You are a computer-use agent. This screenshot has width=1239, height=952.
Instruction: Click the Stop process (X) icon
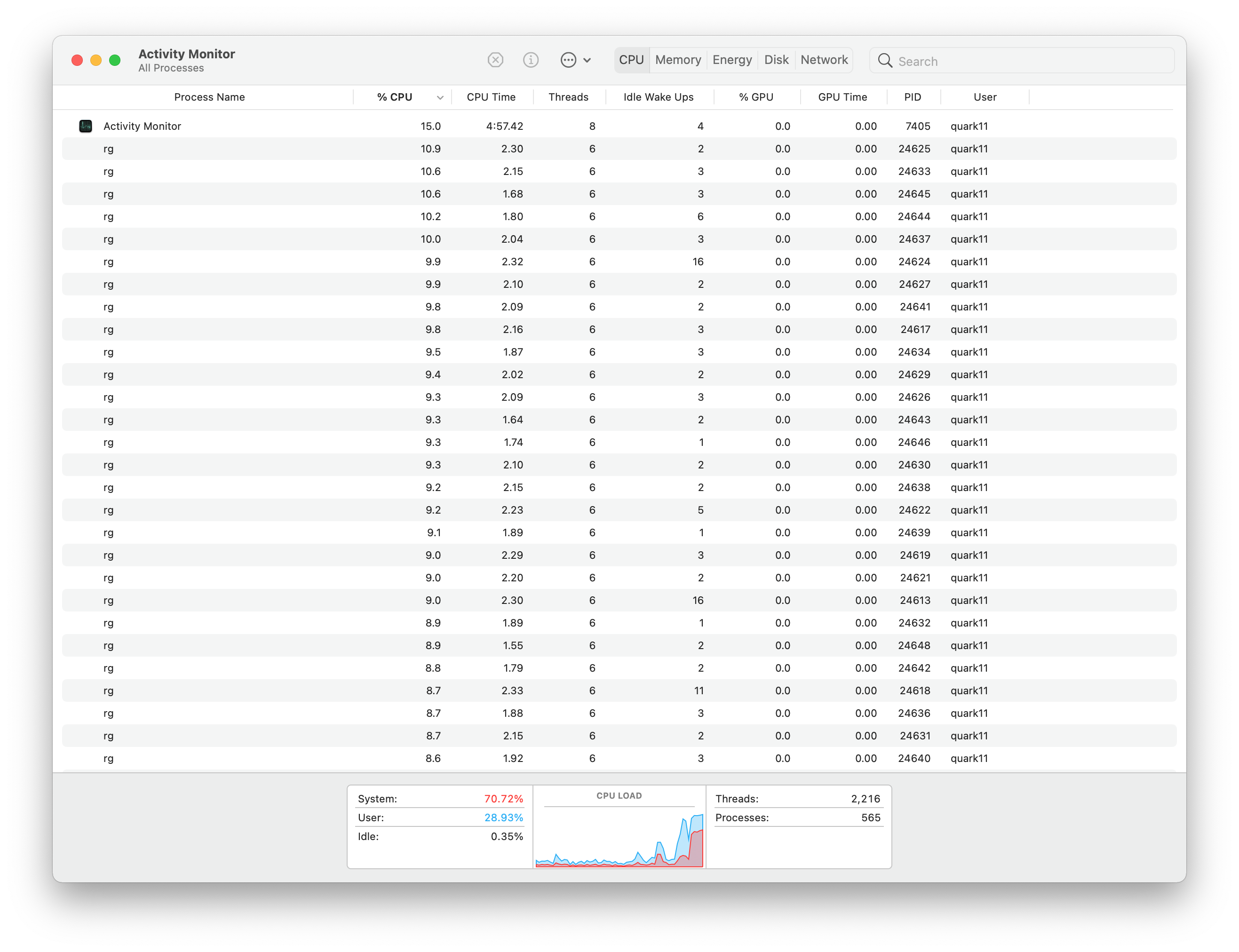(495, 59)
